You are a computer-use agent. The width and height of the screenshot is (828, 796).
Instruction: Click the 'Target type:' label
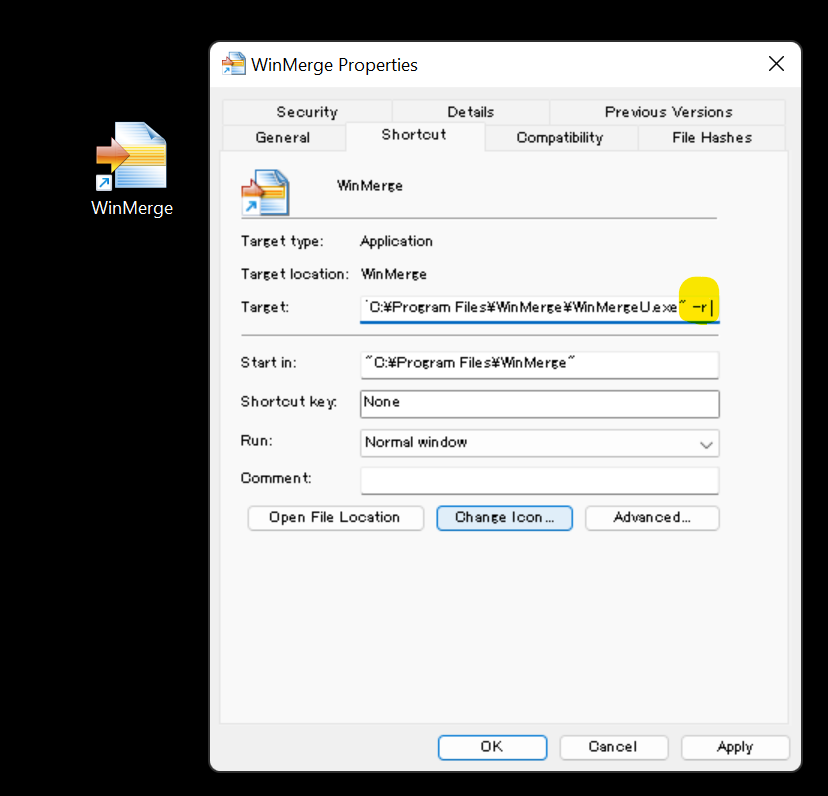coord(282,241)
